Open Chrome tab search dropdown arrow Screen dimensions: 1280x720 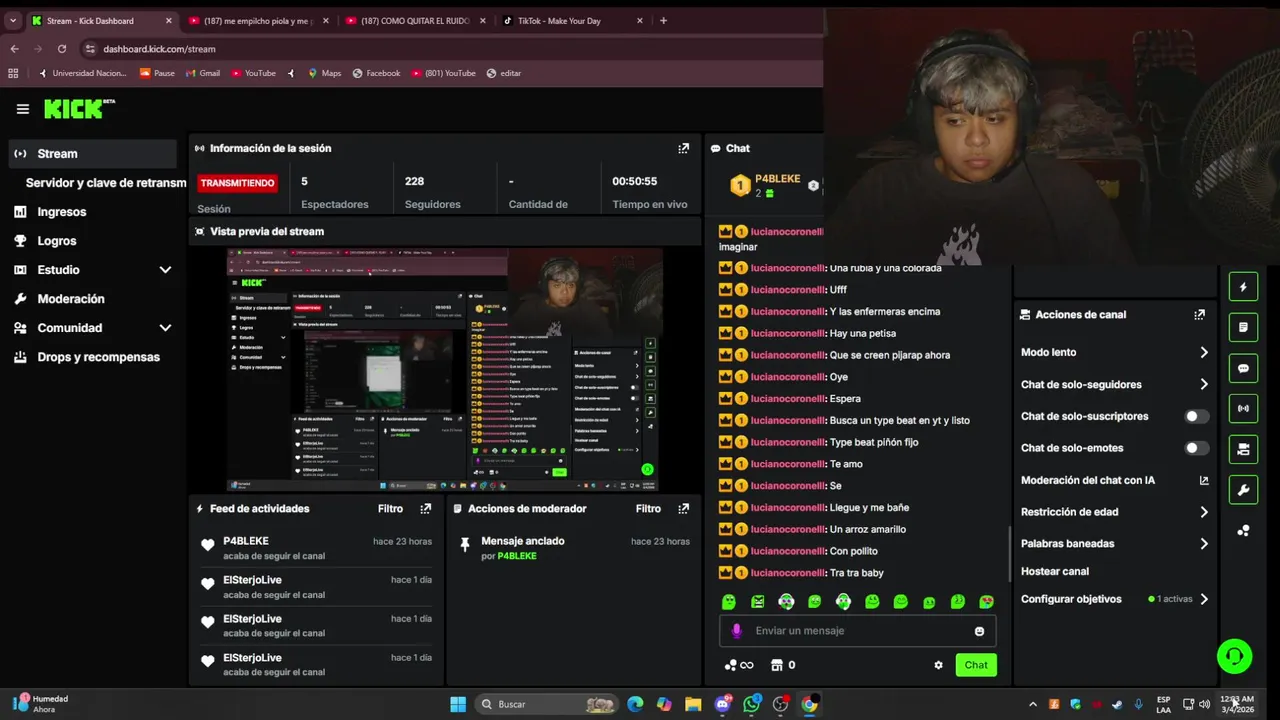(13, 20)
